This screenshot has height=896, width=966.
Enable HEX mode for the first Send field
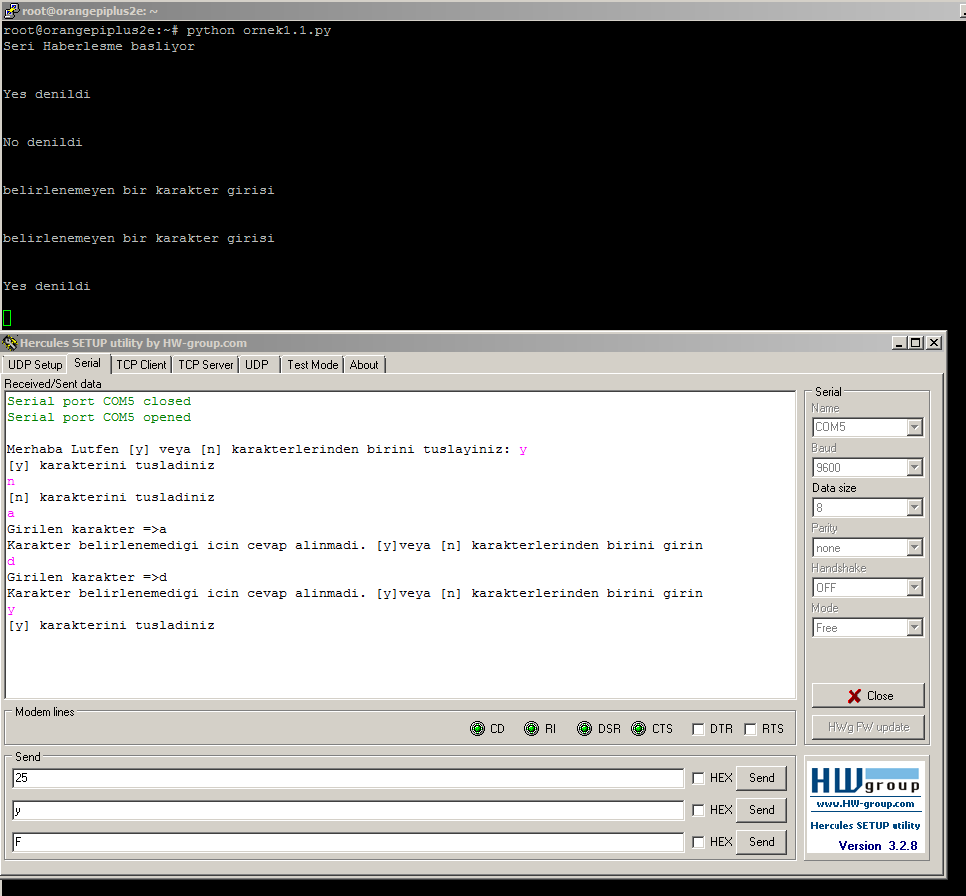coord(698,777)
